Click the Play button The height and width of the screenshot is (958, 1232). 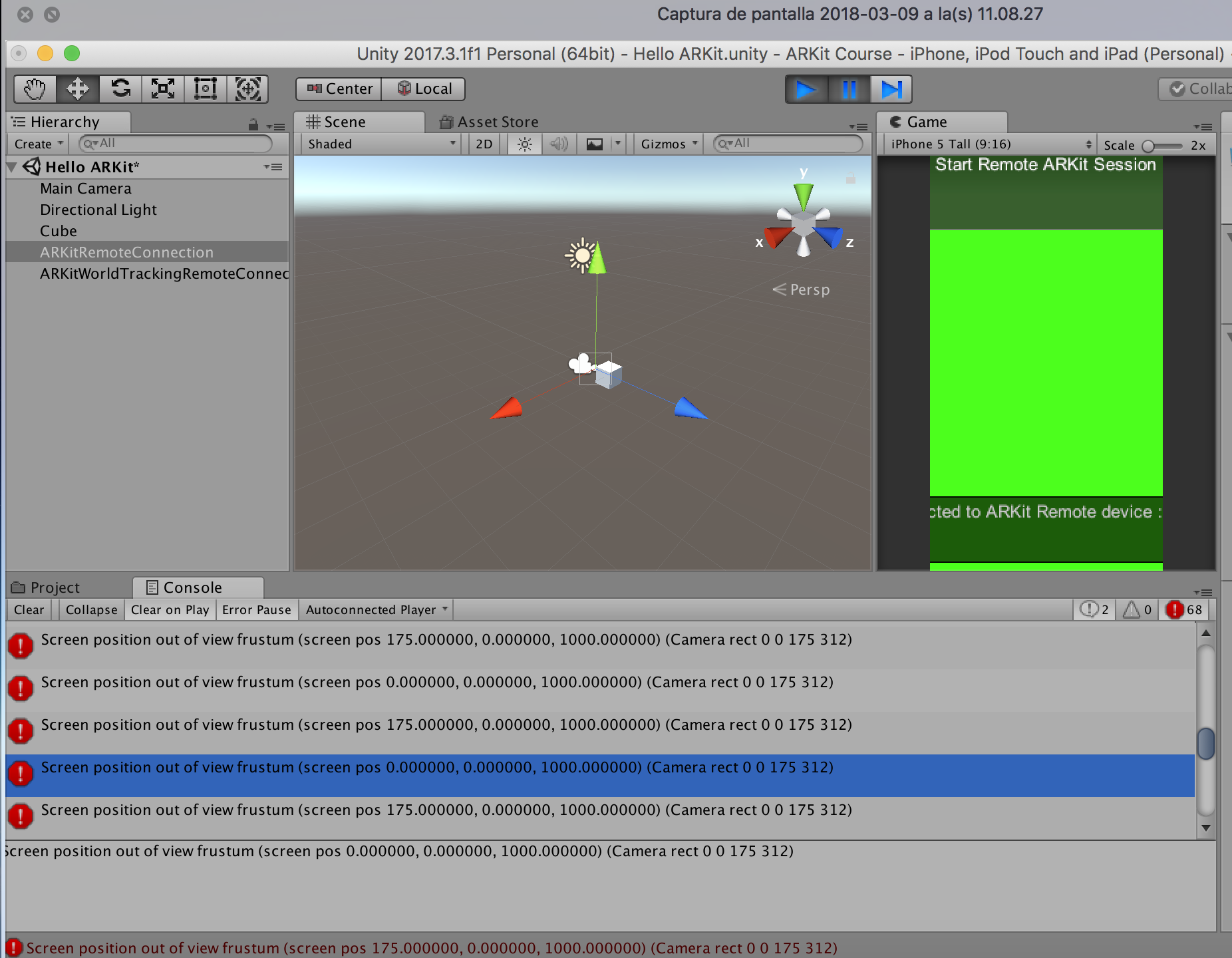pos(806,89)
